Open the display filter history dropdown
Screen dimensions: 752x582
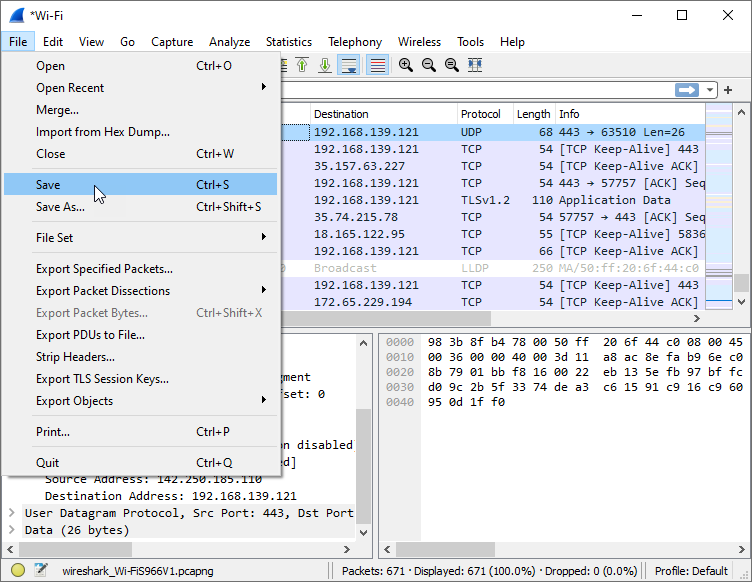point(710,90)
